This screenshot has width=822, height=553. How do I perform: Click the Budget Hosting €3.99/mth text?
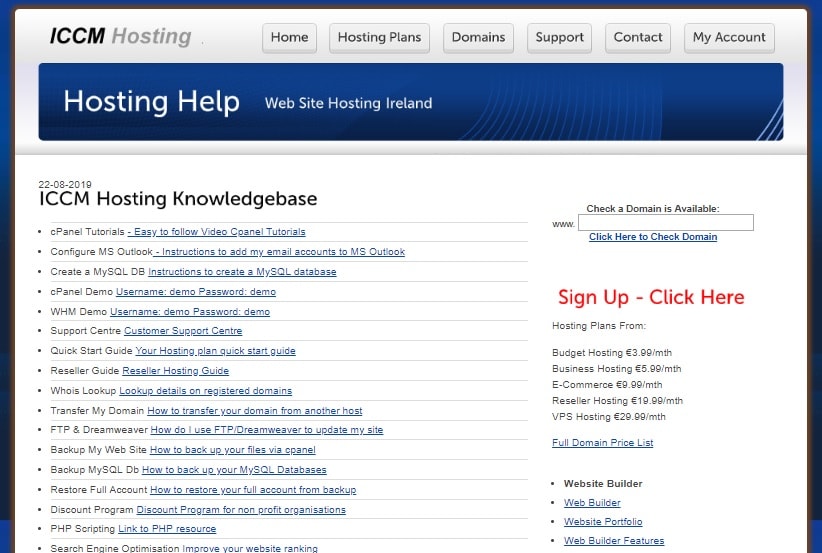[x=612, y=353]
